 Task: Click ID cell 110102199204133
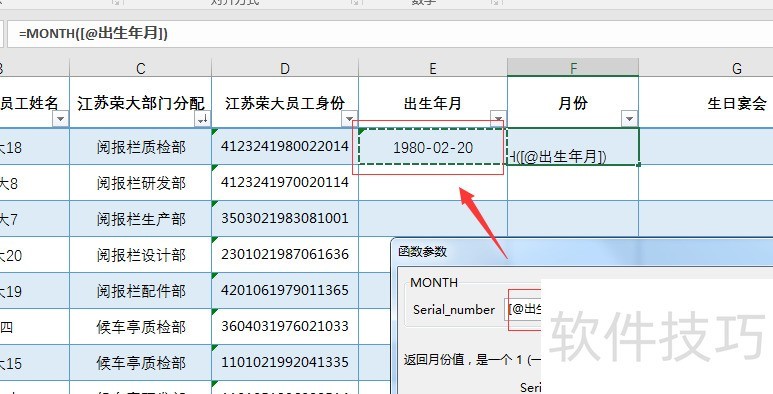285,362
